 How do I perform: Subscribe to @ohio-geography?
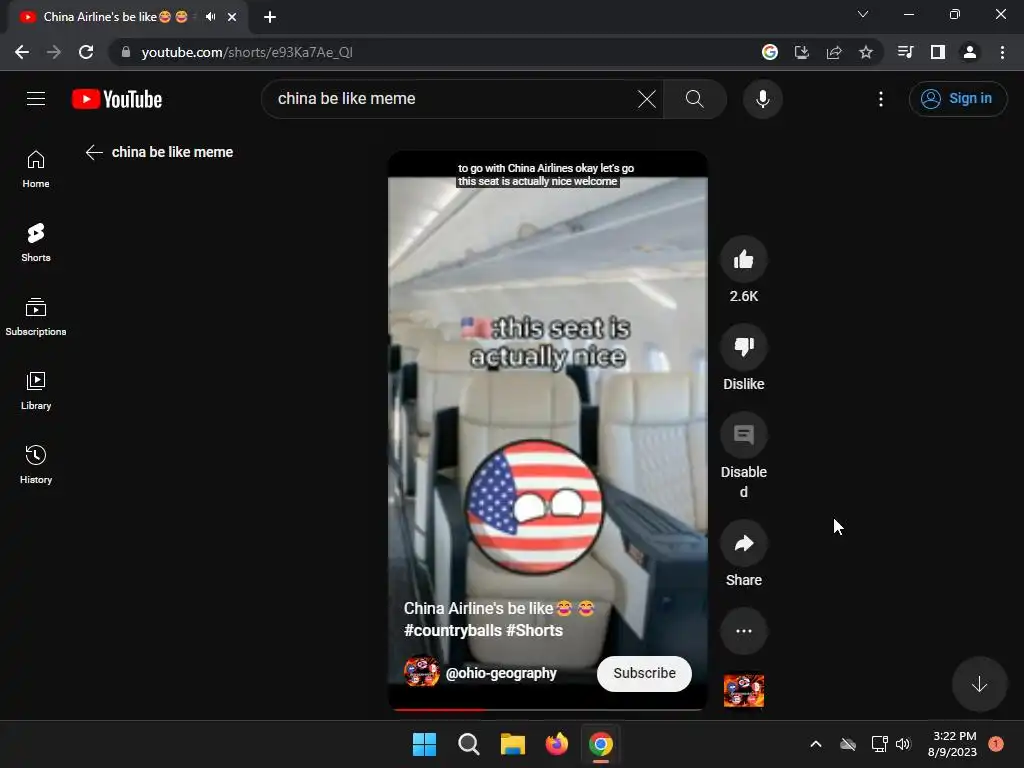pyautogui.click(x=644, y=673)
